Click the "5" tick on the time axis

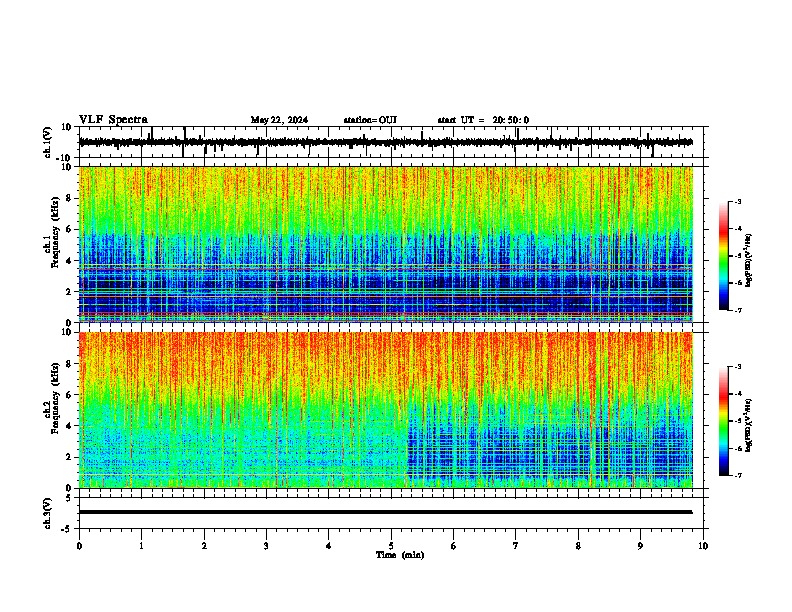tap(391, 546)
